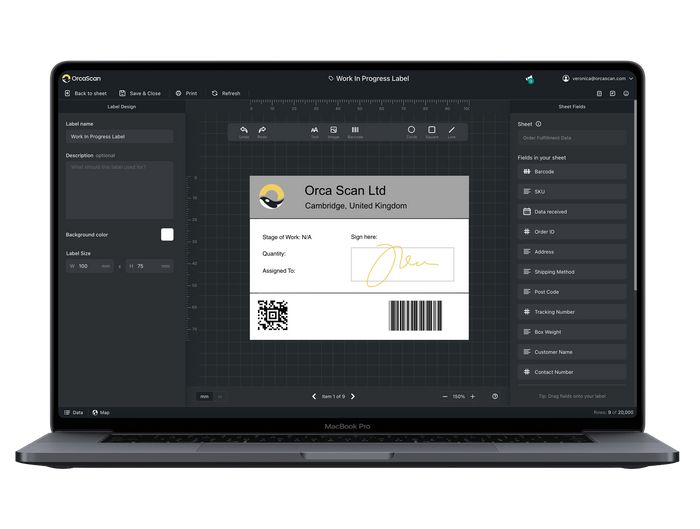Click the tag icon beside the title
The image size is (700, 529).
click(x=331, y=79)
